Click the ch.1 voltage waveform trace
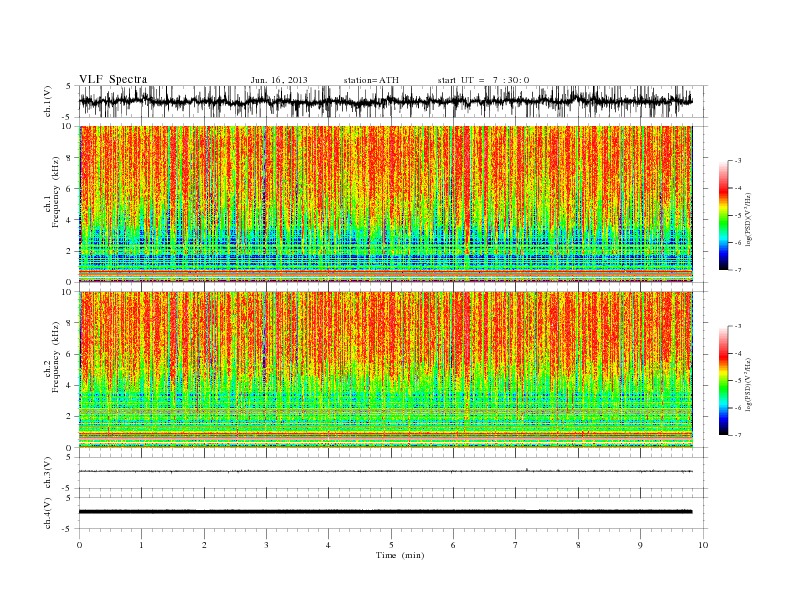This screenshot has height=612, width=792. [x=385, y=101]
